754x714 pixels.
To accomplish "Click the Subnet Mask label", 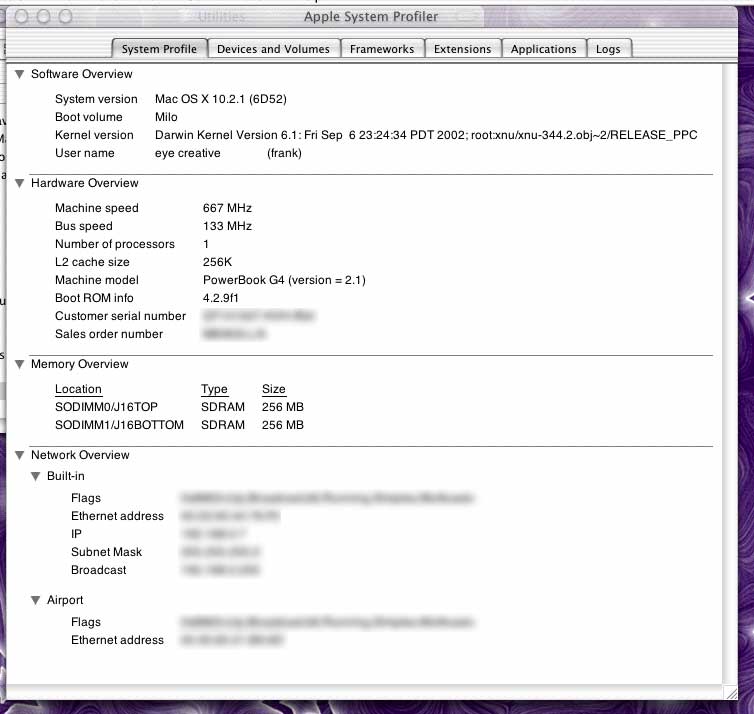I will [x=106, y=552].
